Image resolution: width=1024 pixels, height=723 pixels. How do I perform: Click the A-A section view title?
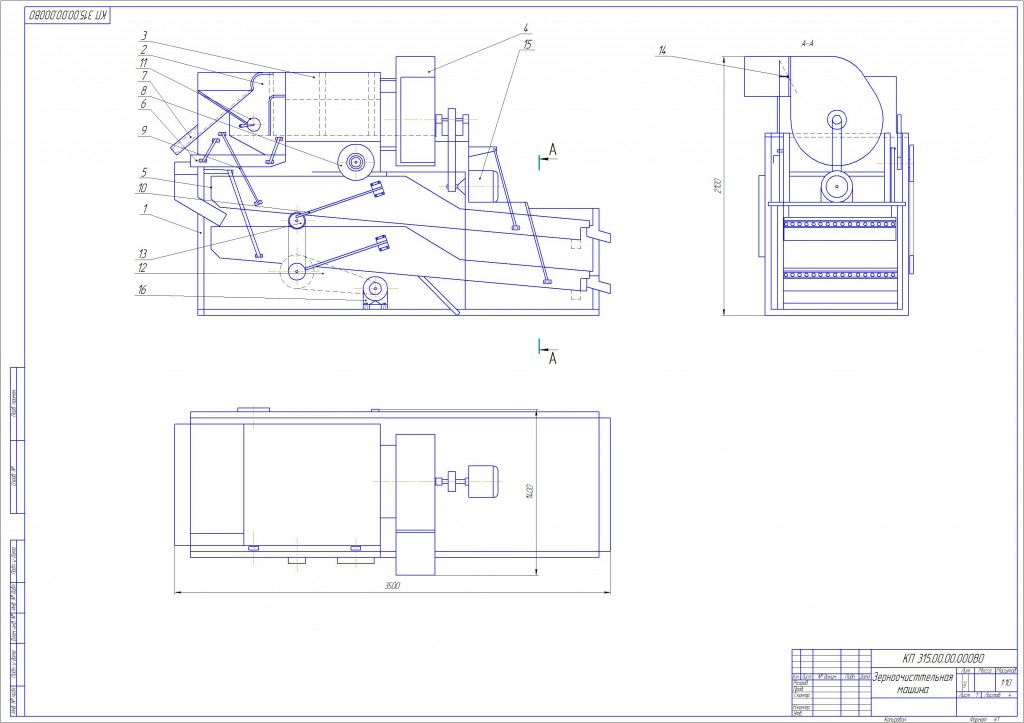pyautogui.click(x=807, y=44)
